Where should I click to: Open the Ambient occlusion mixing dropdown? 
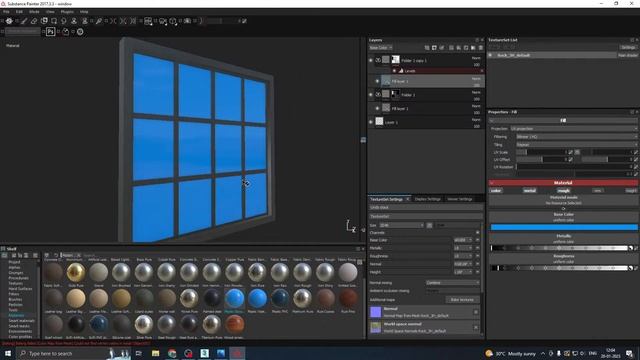point(453,291)
